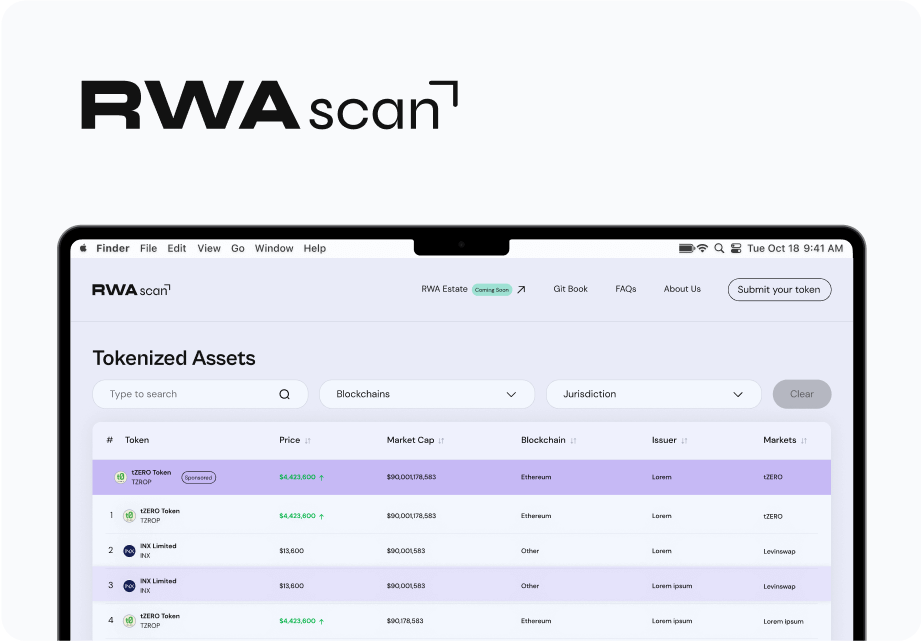Viewport: 921px width, 641px height.
Task: Click the arrow icon beside RWA Estate
Action: [521, 289]
